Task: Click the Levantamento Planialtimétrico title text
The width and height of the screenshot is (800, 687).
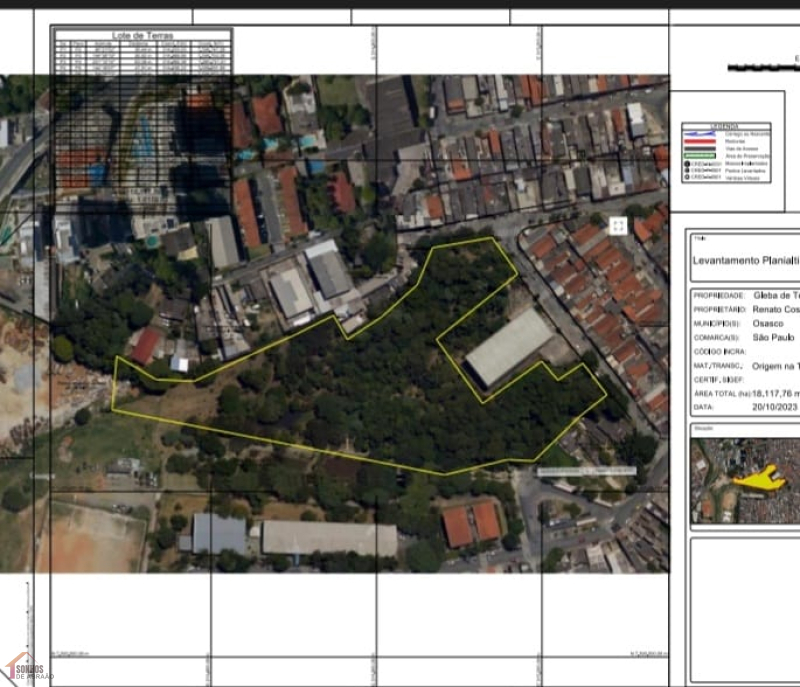Action: coord(745,258)
